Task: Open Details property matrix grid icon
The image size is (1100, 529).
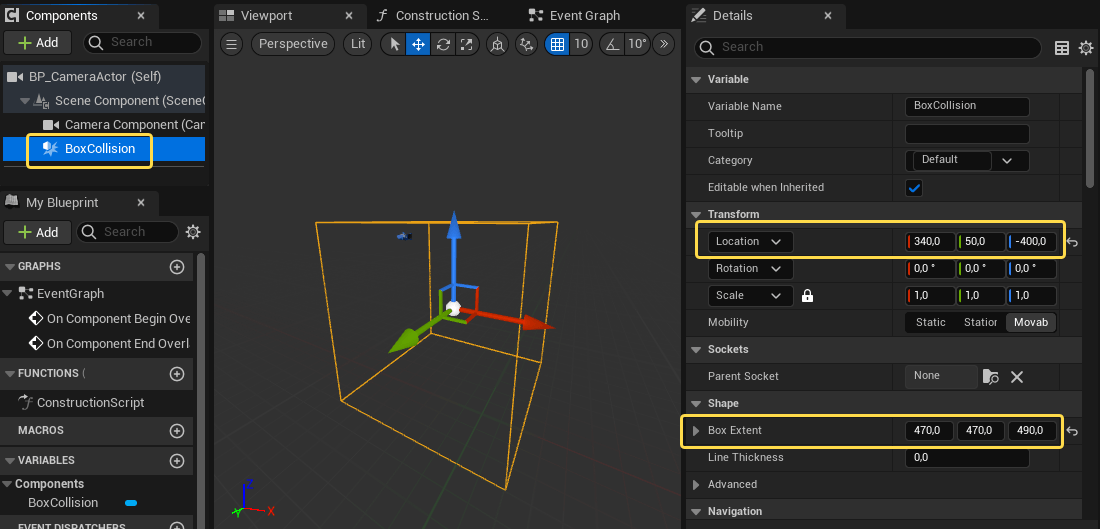Action: [1062, 48]
